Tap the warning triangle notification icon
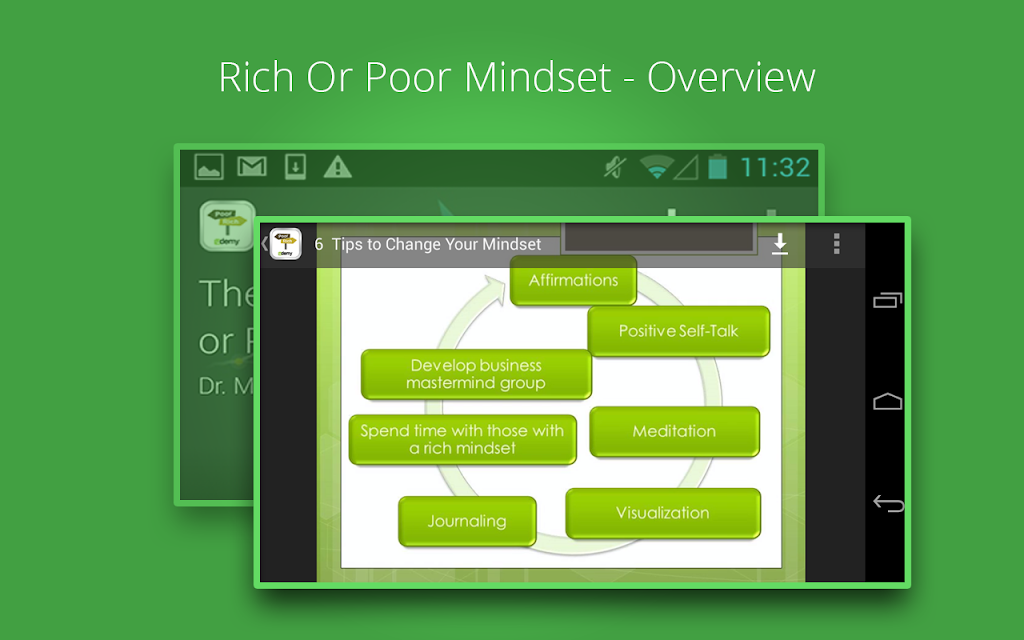 point(338,167)
